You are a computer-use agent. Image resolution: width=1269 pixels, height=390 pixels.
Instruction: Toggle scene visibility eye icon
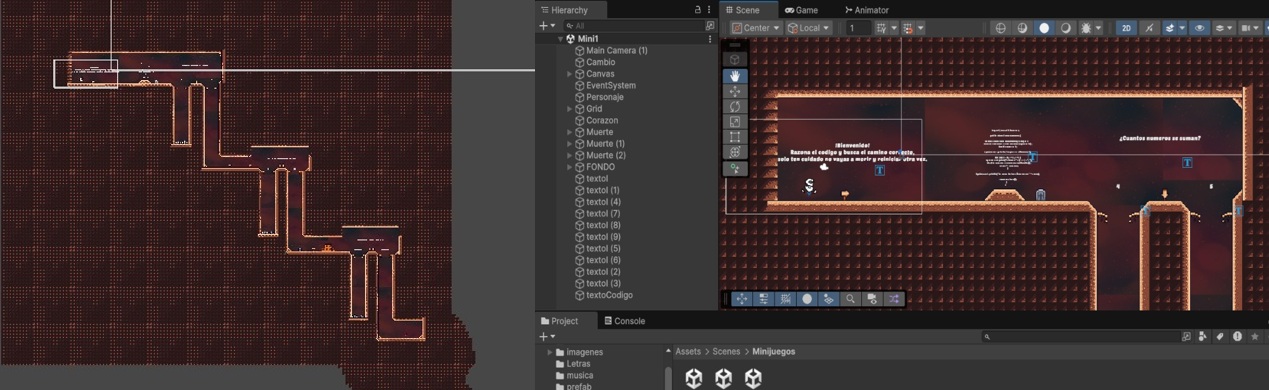(1199, 28)
